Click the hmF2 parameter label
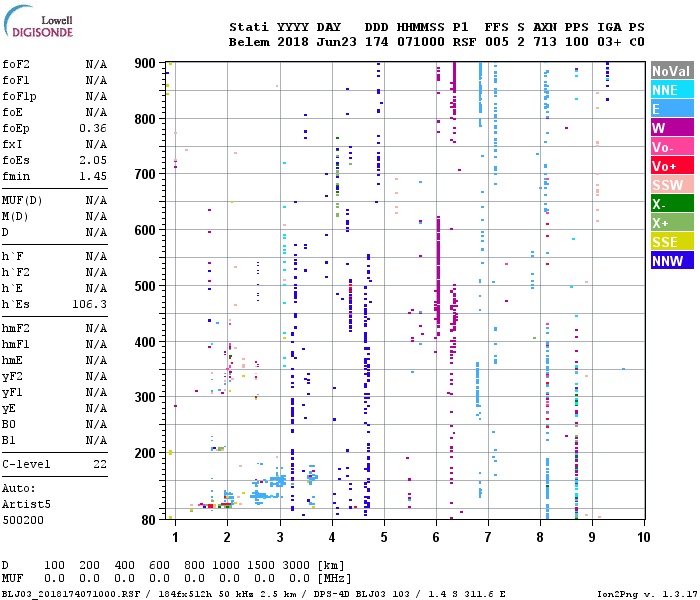 click(16, 329)
